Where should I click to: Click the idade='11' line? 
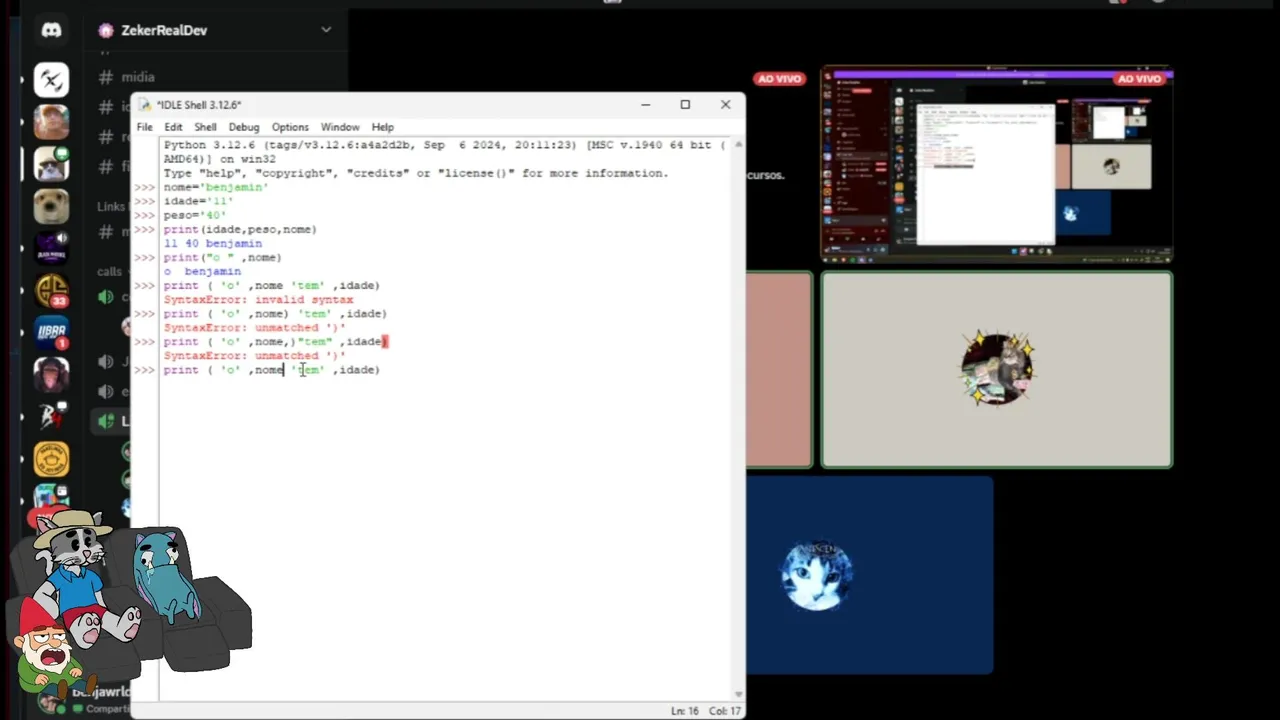tap(198, 201)
